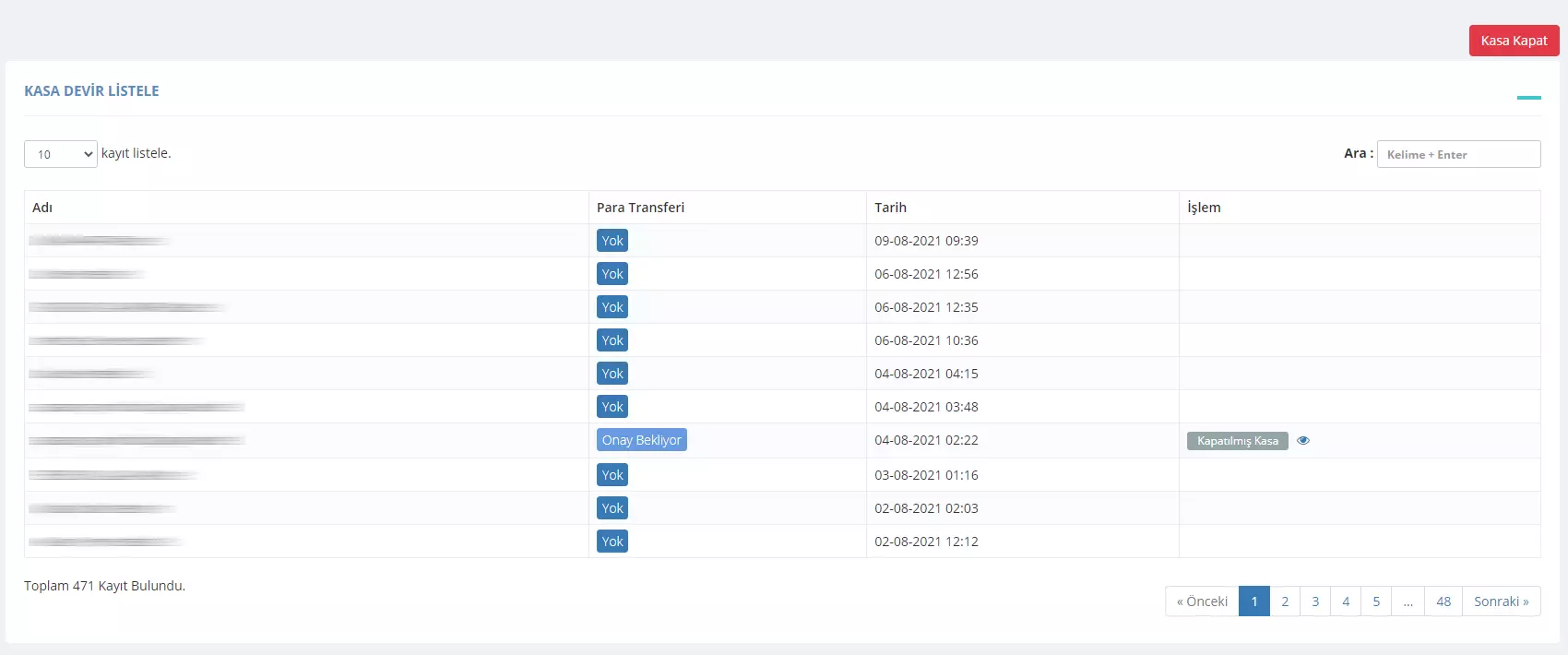
Task: Click the Önceki previous page link
Action: coord(1202,601)
